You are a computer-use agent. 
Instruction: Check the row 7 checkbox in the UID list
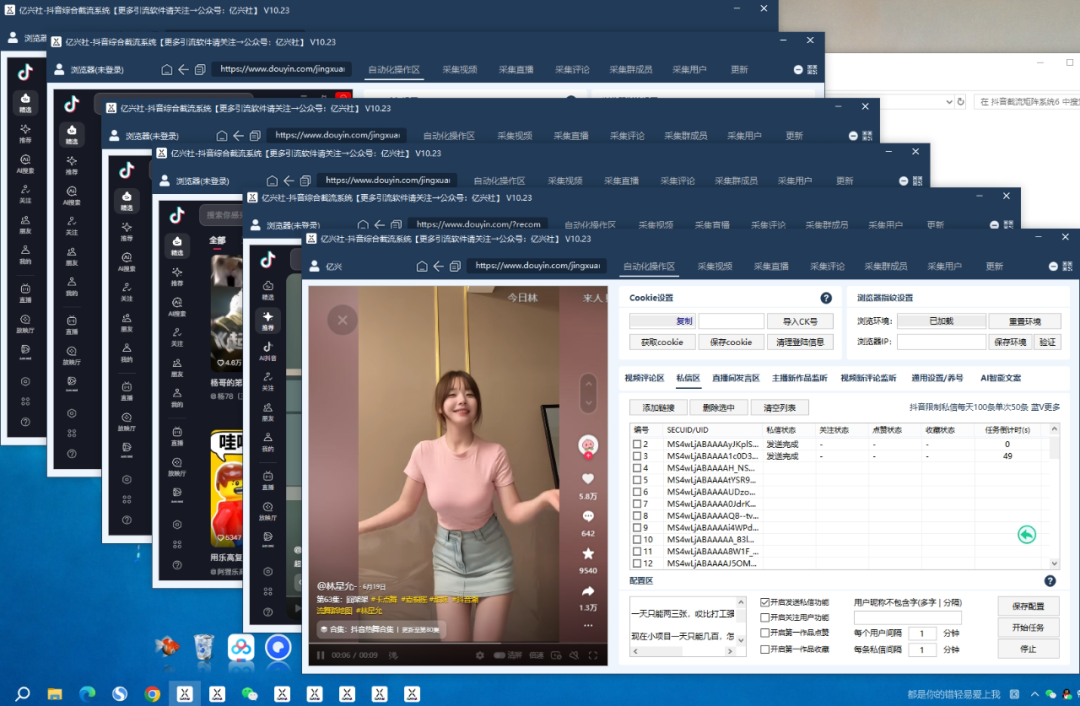pyautogui.click(x=637, y=503)
